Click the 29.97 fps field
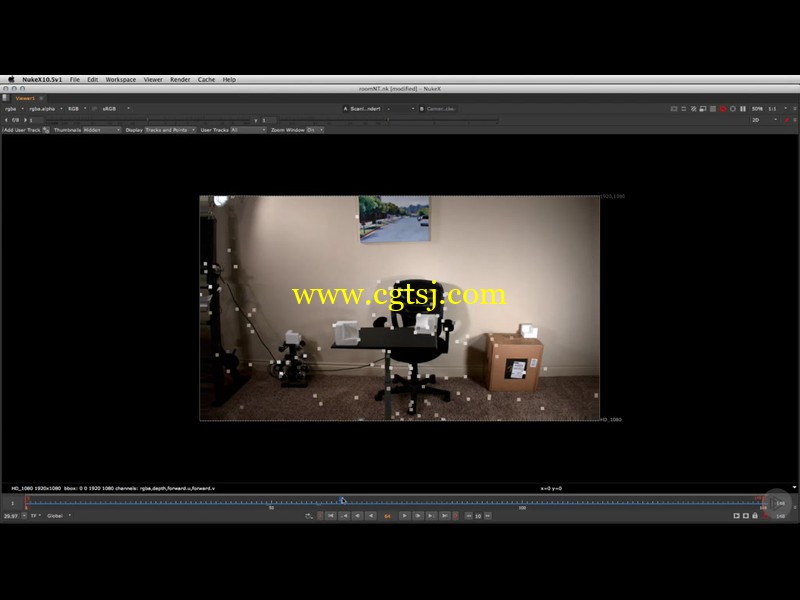The image size is (800, 600). point(11,516)
